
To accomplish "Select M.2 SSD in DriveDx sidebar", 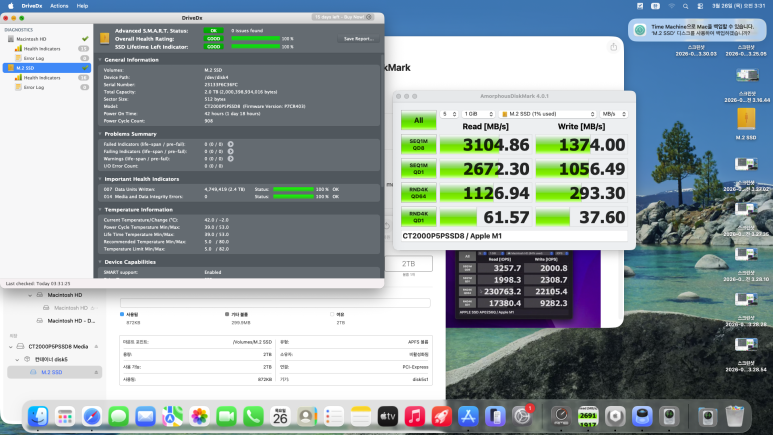I will 47,68.
